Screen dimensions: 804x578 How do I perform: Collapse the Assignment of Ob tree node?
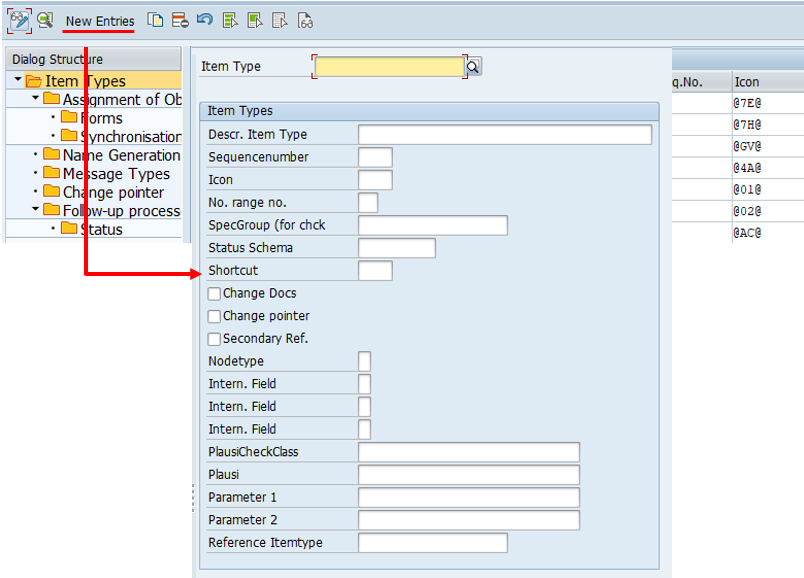point(35,98)
